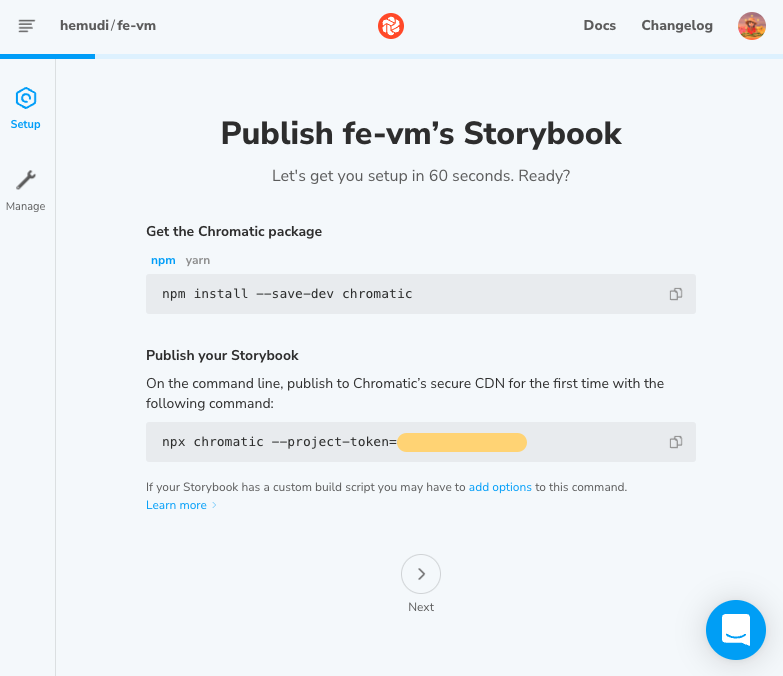
Task: Click the Next label under arrow
Action: pyautogui.click(x=421, y=607)
